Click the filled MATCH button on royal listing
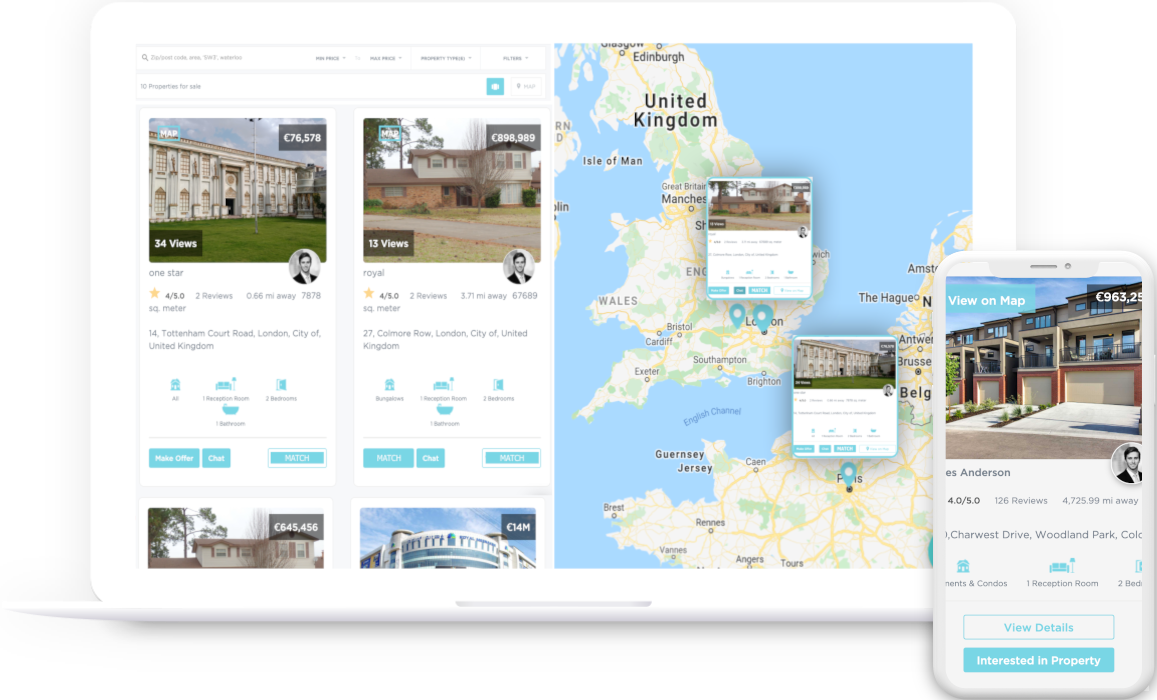 [388, 458]
